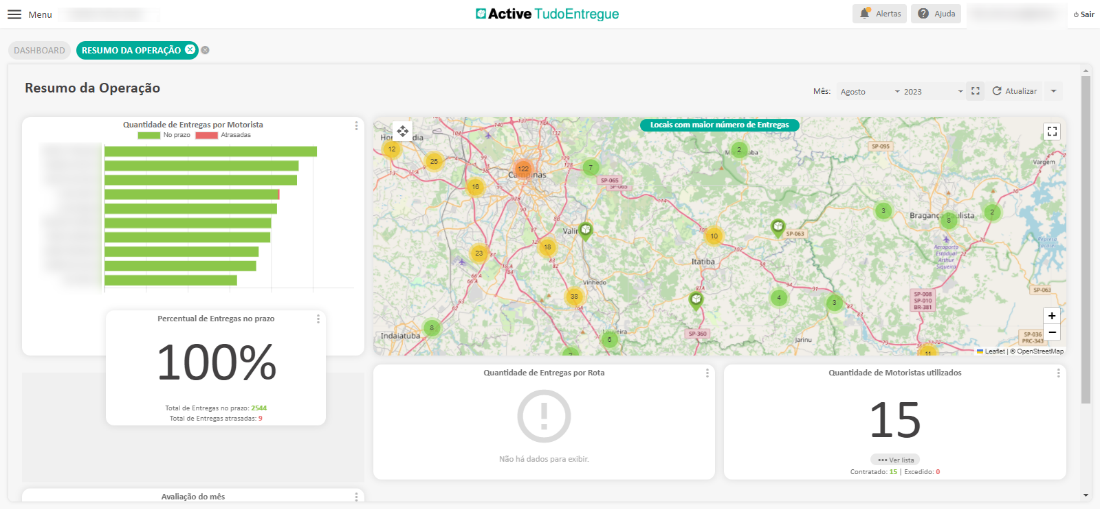Toggle the 'Atrasadas' red legend item
The image size is (1100, 509).
pos(224,134)
